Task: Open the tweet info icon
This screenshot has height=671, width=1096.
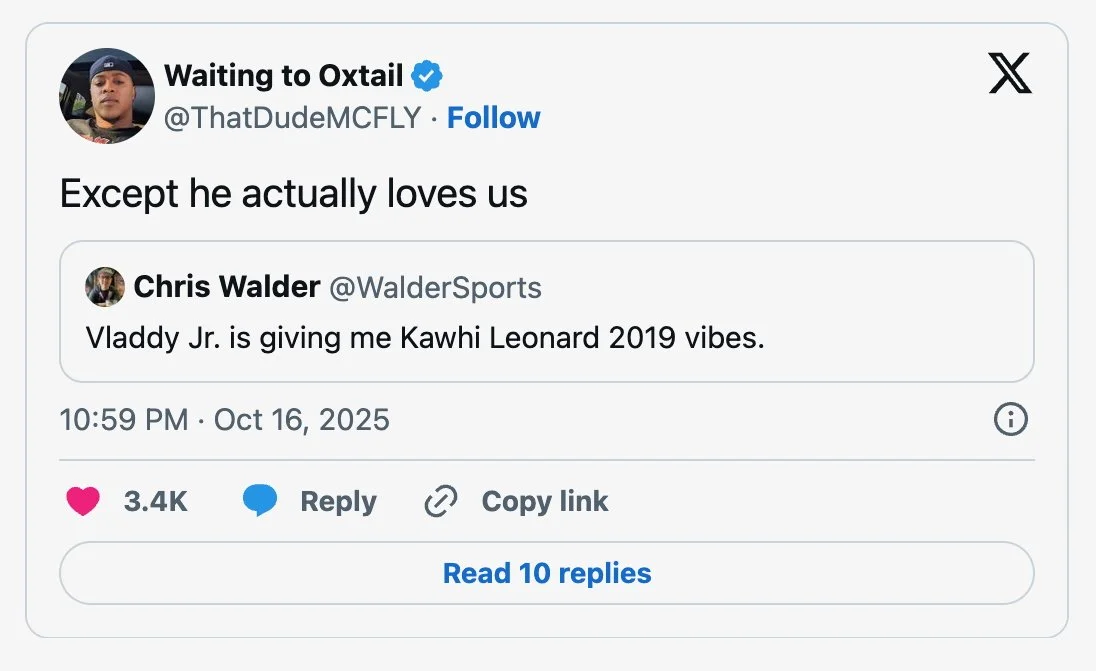Action: click(x=1010, y=420)
